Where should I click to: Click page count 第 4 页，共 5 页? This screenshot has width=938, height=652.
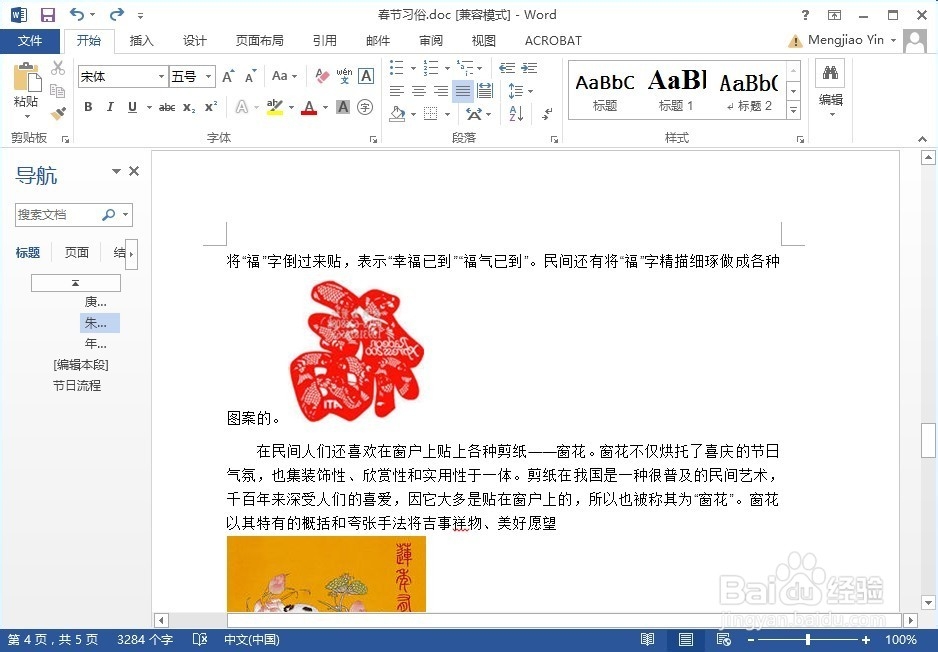point(53,639)
